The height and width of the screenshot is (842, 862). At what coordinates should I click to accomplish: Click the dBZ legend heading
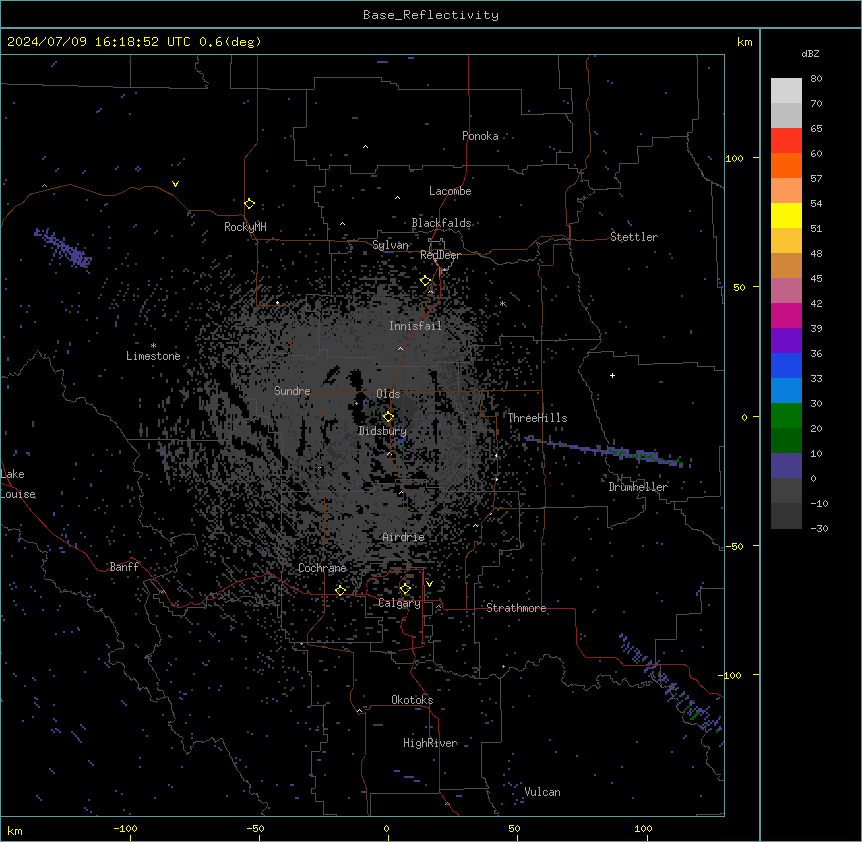[x=810, y=53]
